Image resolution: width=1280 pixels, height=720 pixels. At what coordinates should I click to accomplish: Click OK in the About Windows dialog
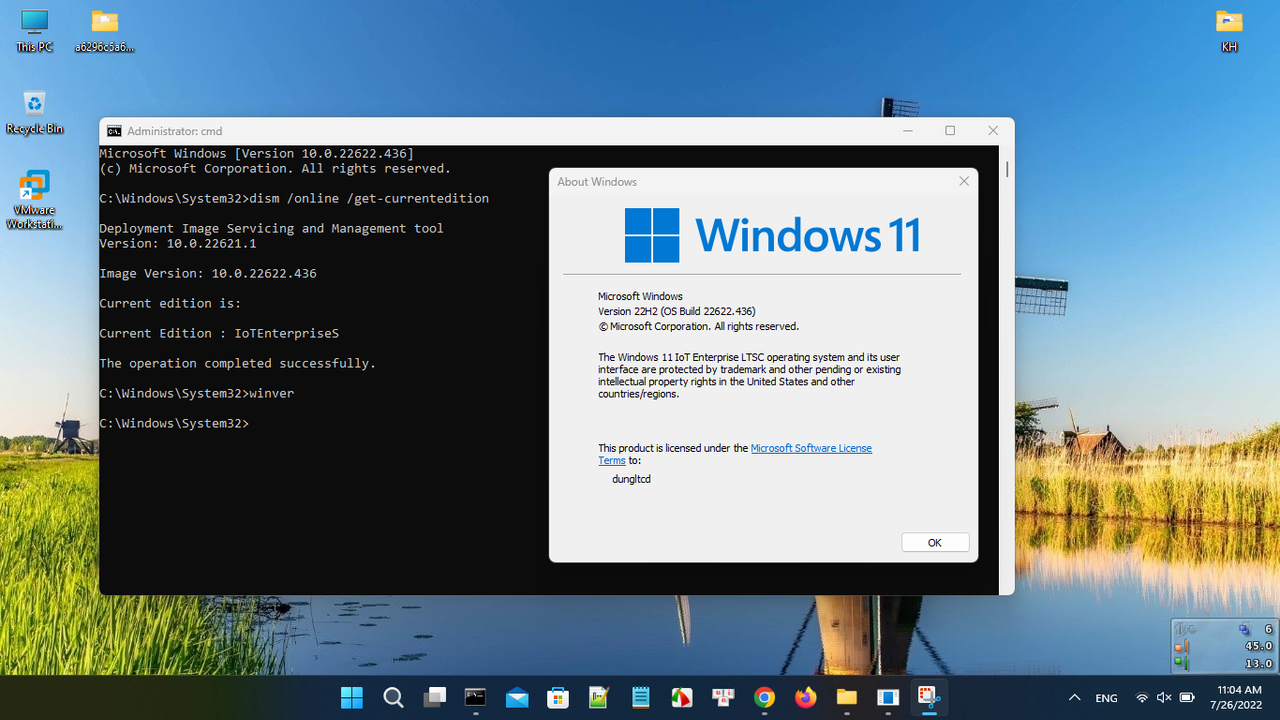pyautogui.click(x=934, y=542)
